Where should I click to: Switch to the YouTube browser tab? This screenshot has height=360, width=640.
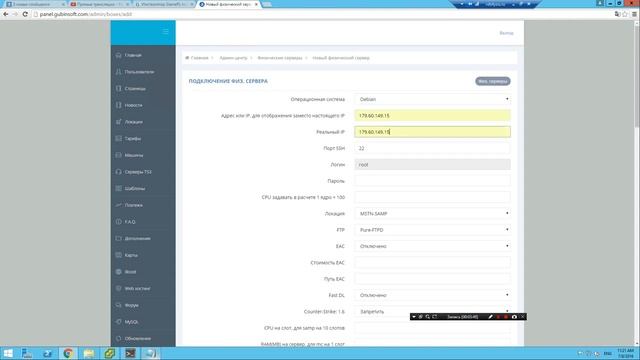[100, 4]
